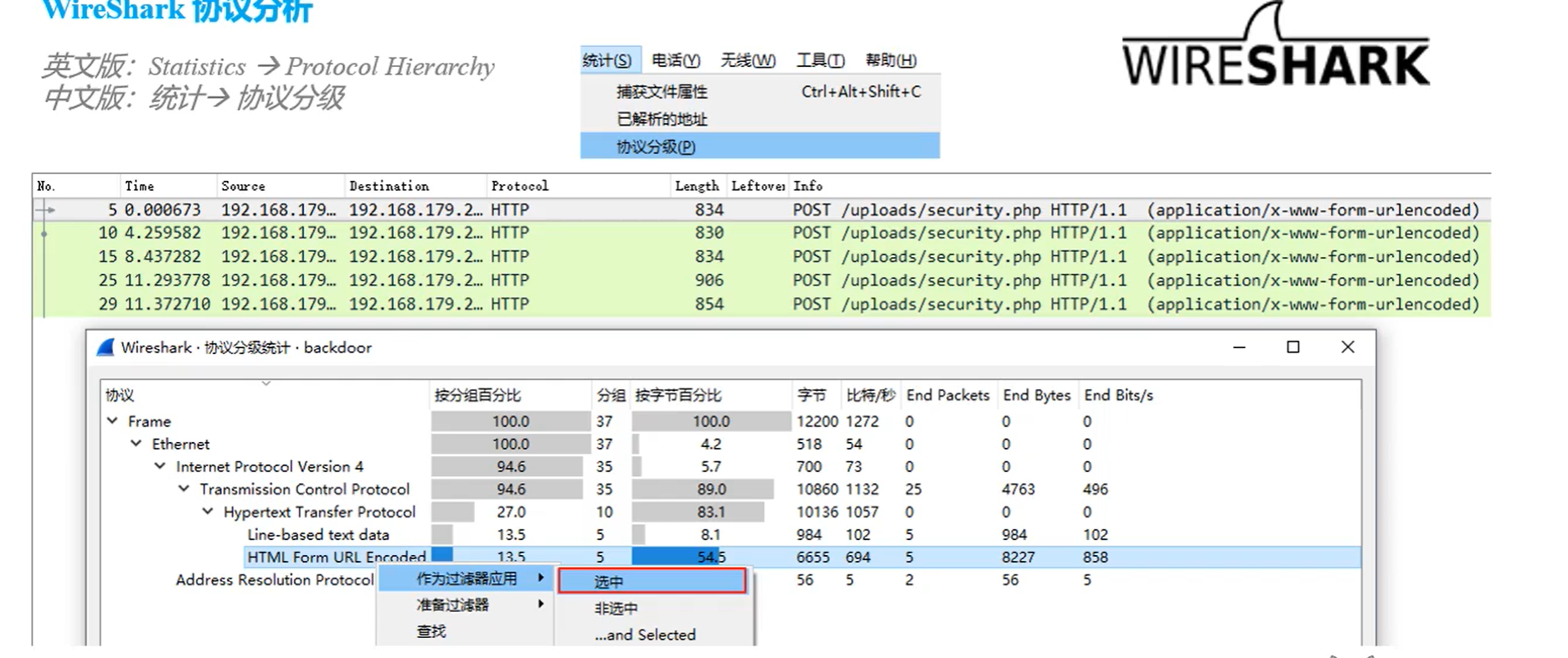Select the Ethernet protocol label
1568x658 pixels.
coord(181,444)
